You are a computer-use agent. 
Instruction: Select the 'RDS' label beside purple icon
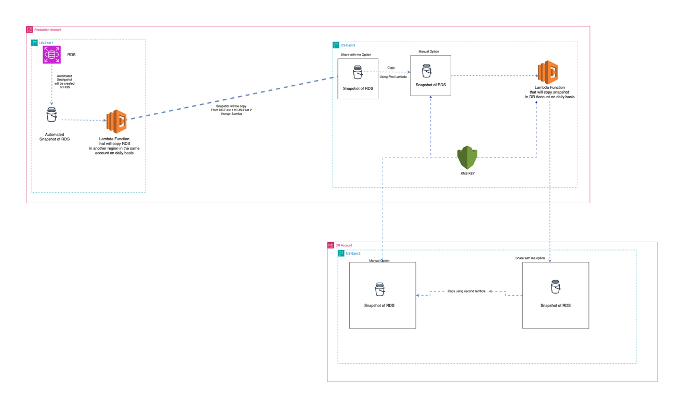(71, 55)
